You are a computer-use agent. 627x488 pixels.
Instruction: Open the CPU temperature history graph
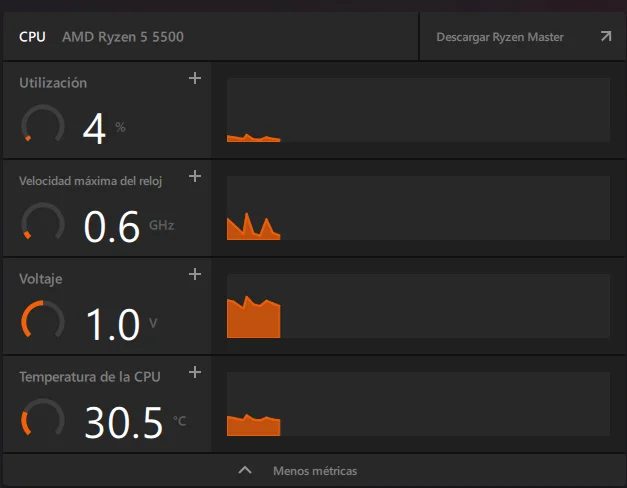[x=418, y=404]
